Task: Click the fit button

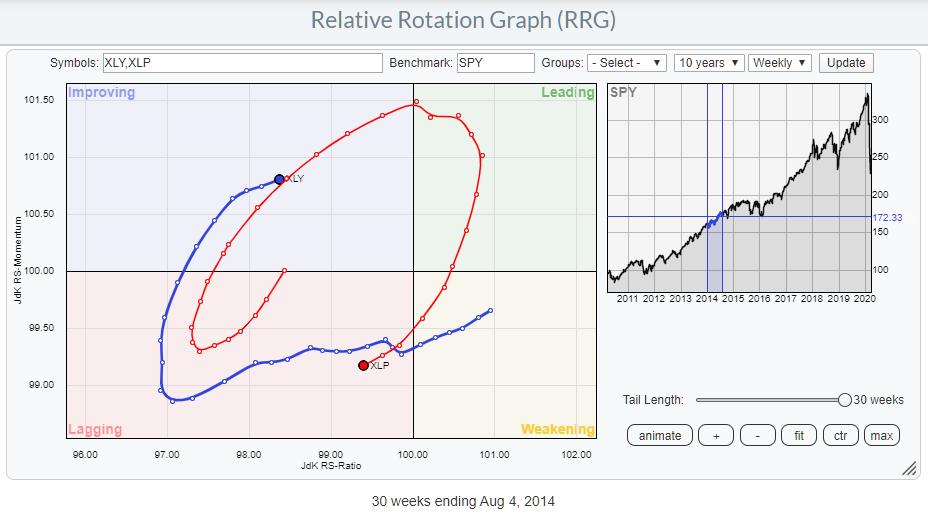Action: pos(799,435)
